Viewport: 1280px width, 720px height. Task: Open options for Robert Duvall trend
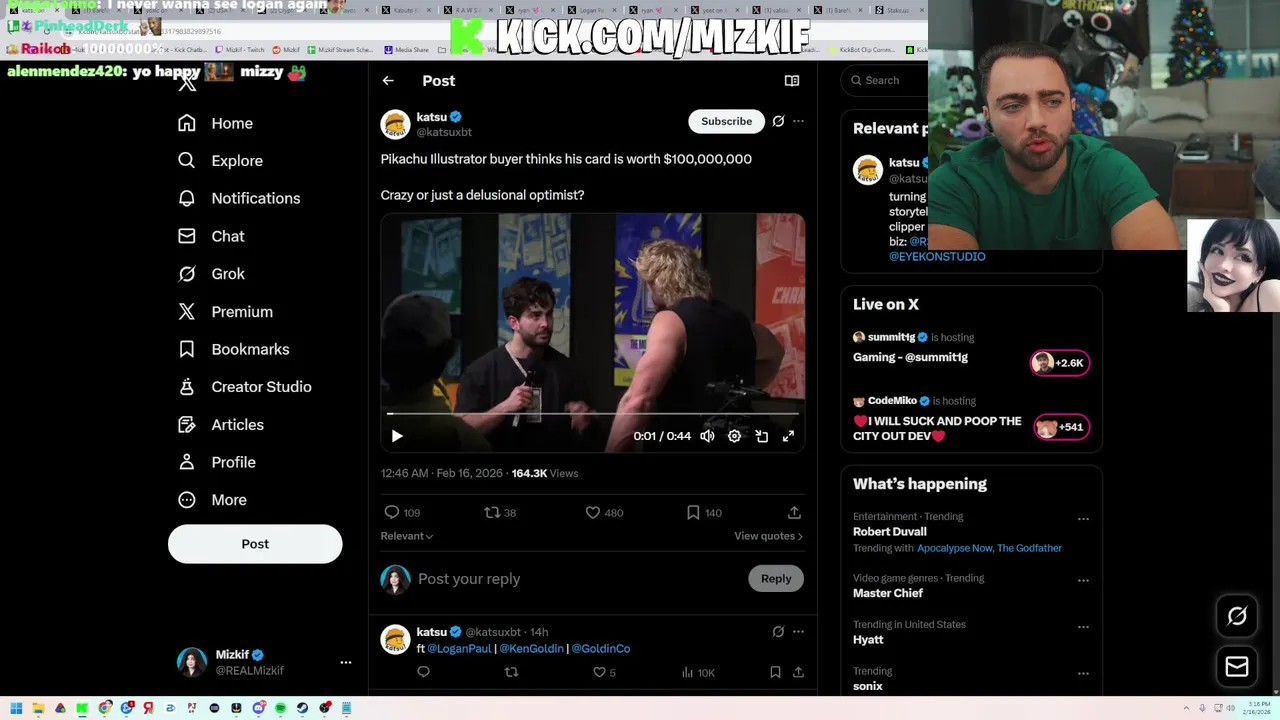(x=1083, y=519)
